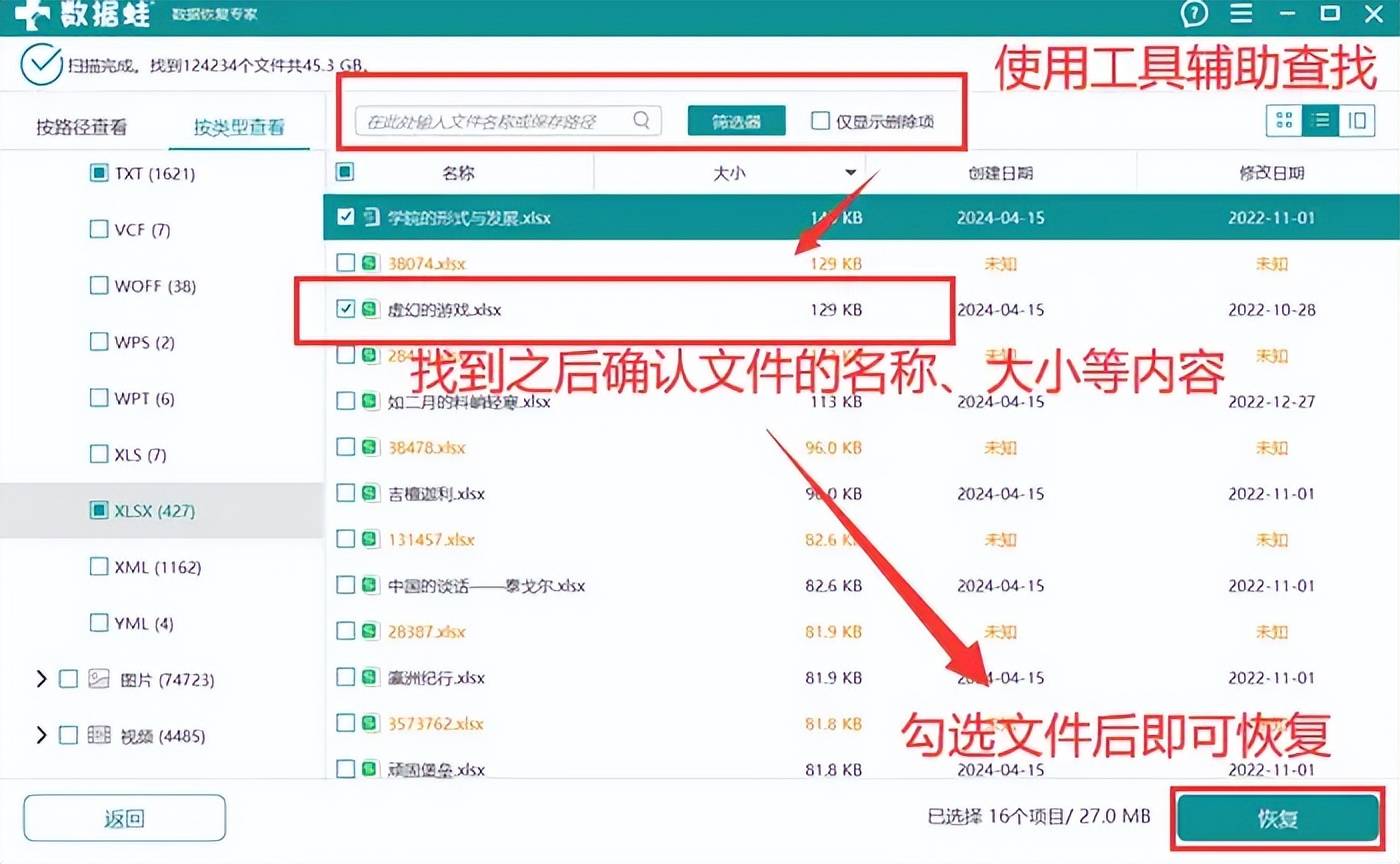1400x864 pixels.
Task: Click the 返回 back button
Action: click(125, 818)
